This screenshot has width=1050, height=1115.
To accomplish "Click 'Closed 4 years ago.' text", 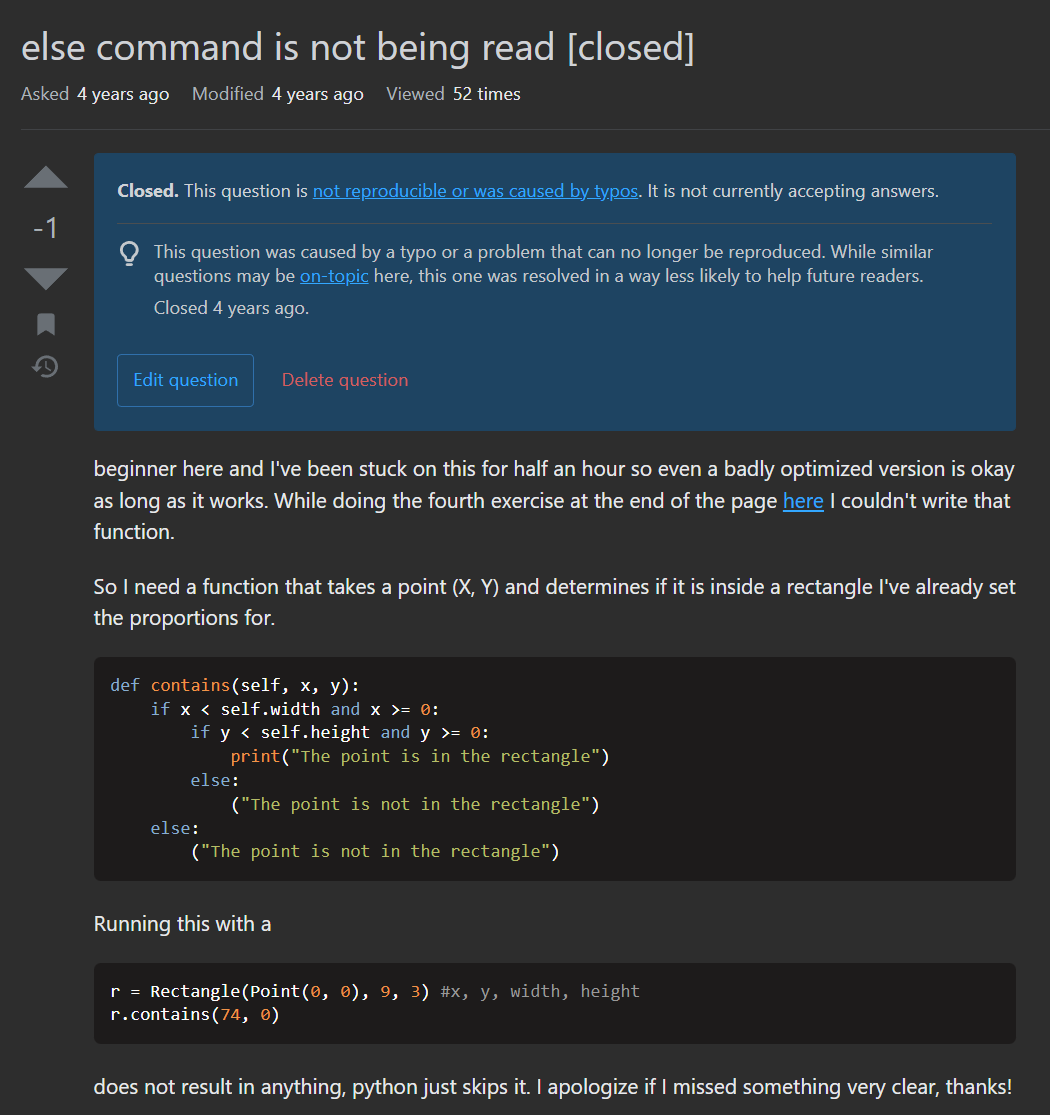I will [x=232, y=308].
